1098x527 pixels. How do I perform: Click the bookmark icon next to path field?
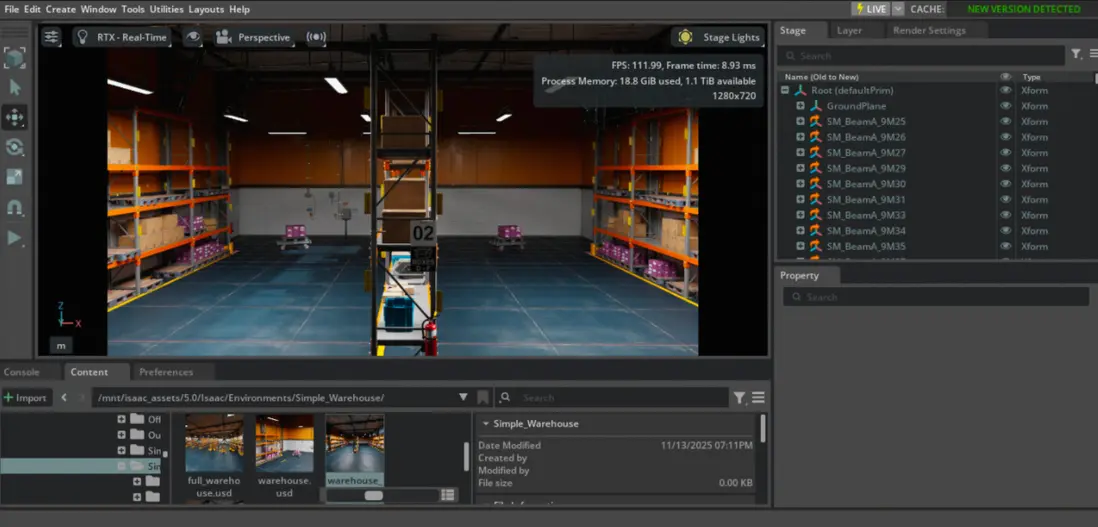[483, 398]
